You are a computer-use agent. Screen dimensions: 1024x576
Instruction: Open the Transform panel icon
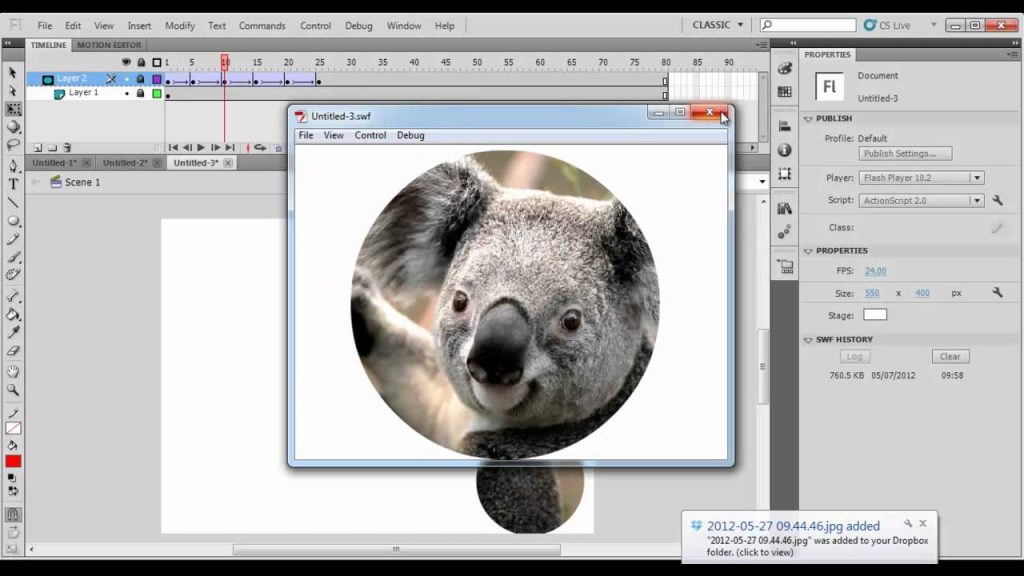(784, 174)
